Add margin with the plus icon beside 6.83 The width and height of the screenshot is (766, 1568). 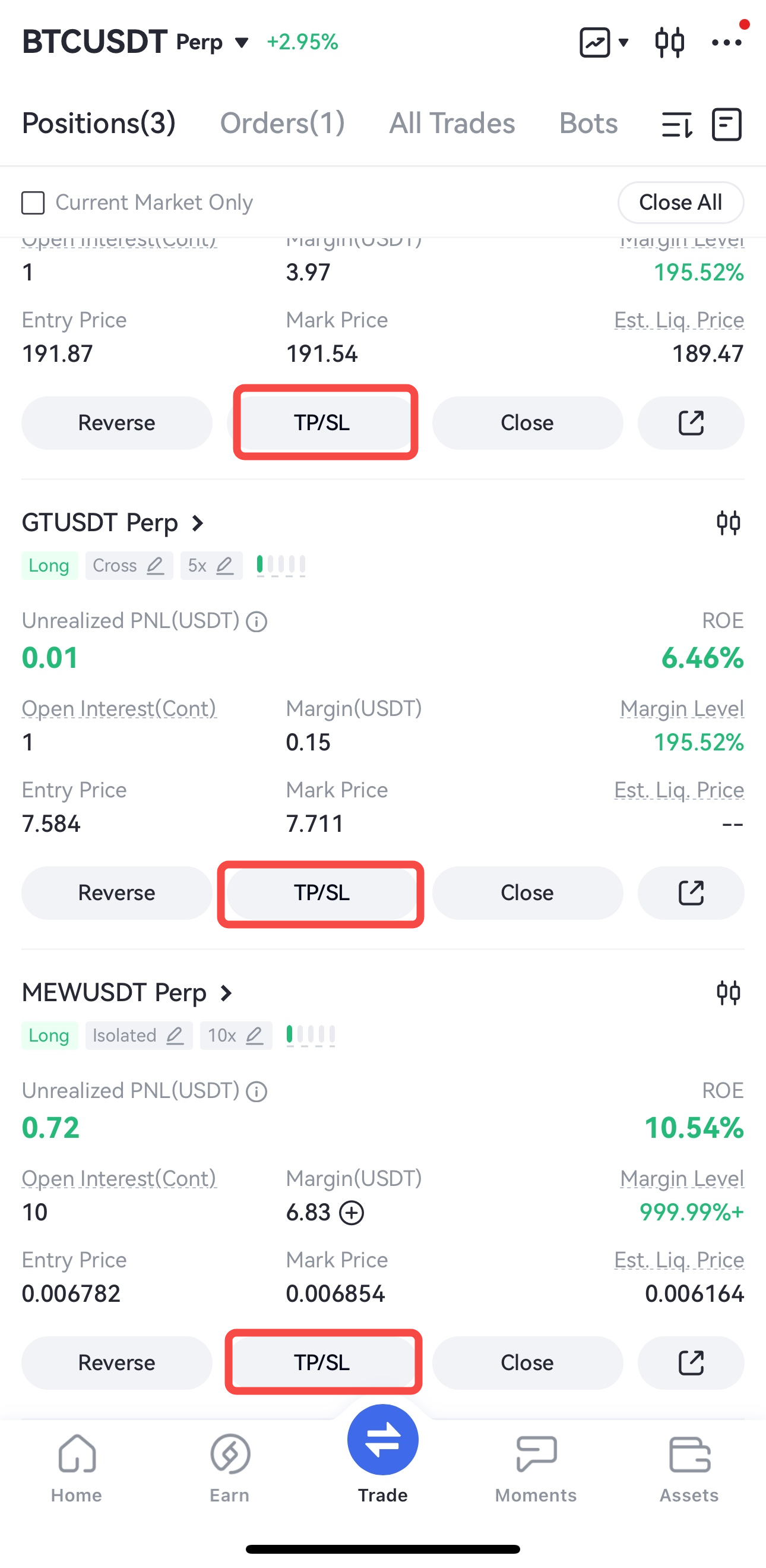tap(352, 1213)
